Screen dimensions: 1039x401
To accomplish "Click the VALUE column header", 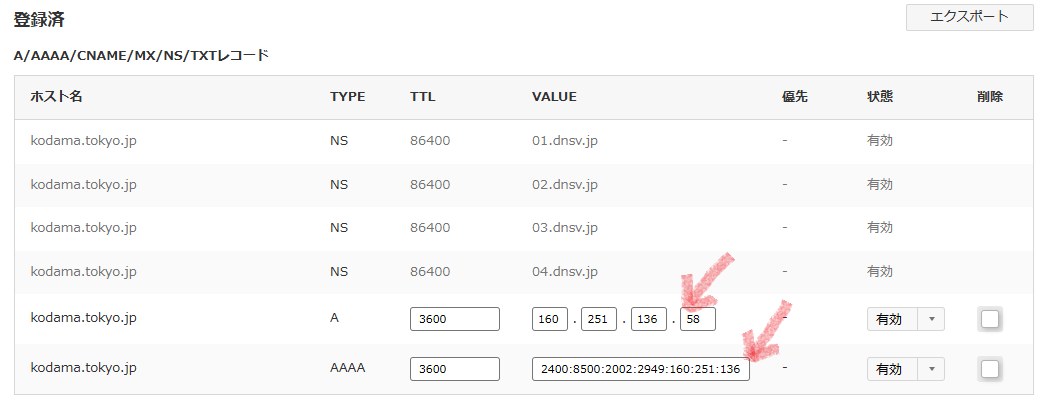I will click(554, 97).
